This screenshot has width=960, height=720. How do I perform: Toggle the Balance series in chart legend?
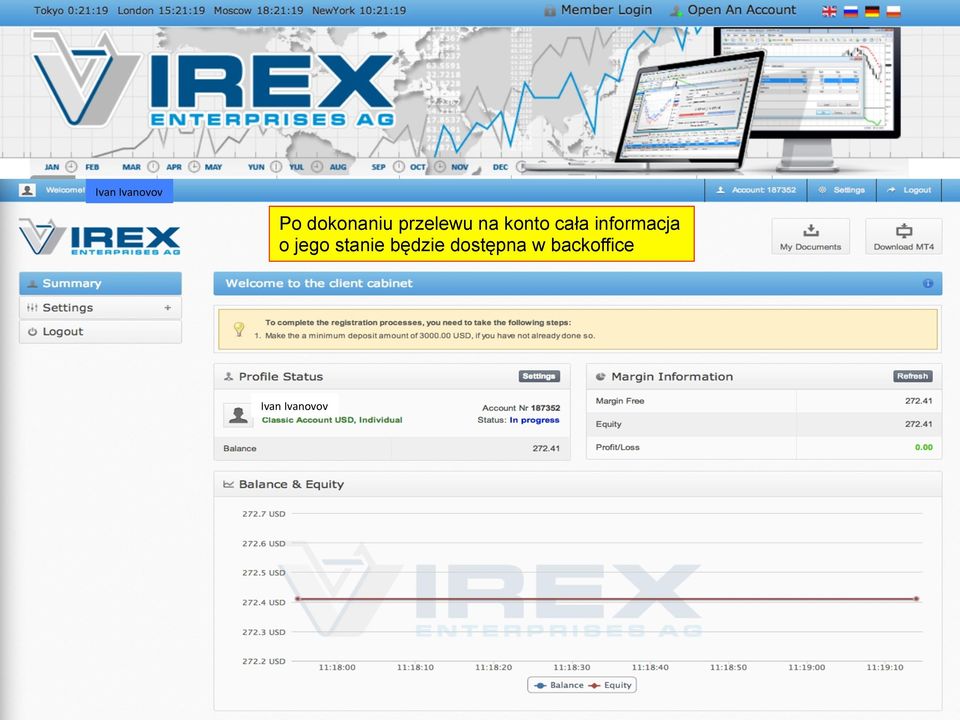coord(559,685)
